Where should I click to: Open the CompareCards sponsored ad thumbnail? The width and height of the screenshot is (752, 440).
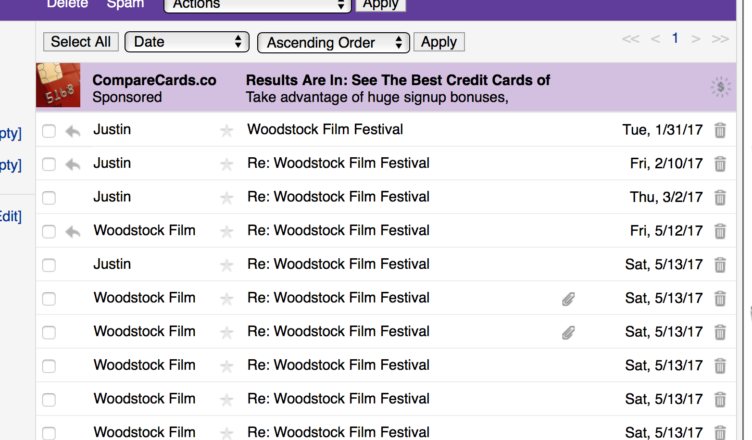click(x=58, y=87)
